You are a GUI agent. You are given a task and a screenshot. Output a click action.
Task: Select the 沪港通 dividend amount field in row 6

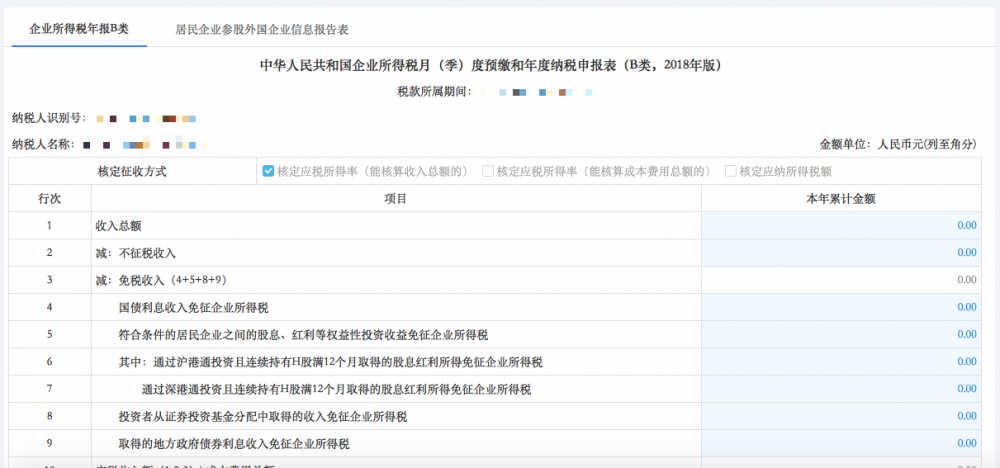(841, 361)
